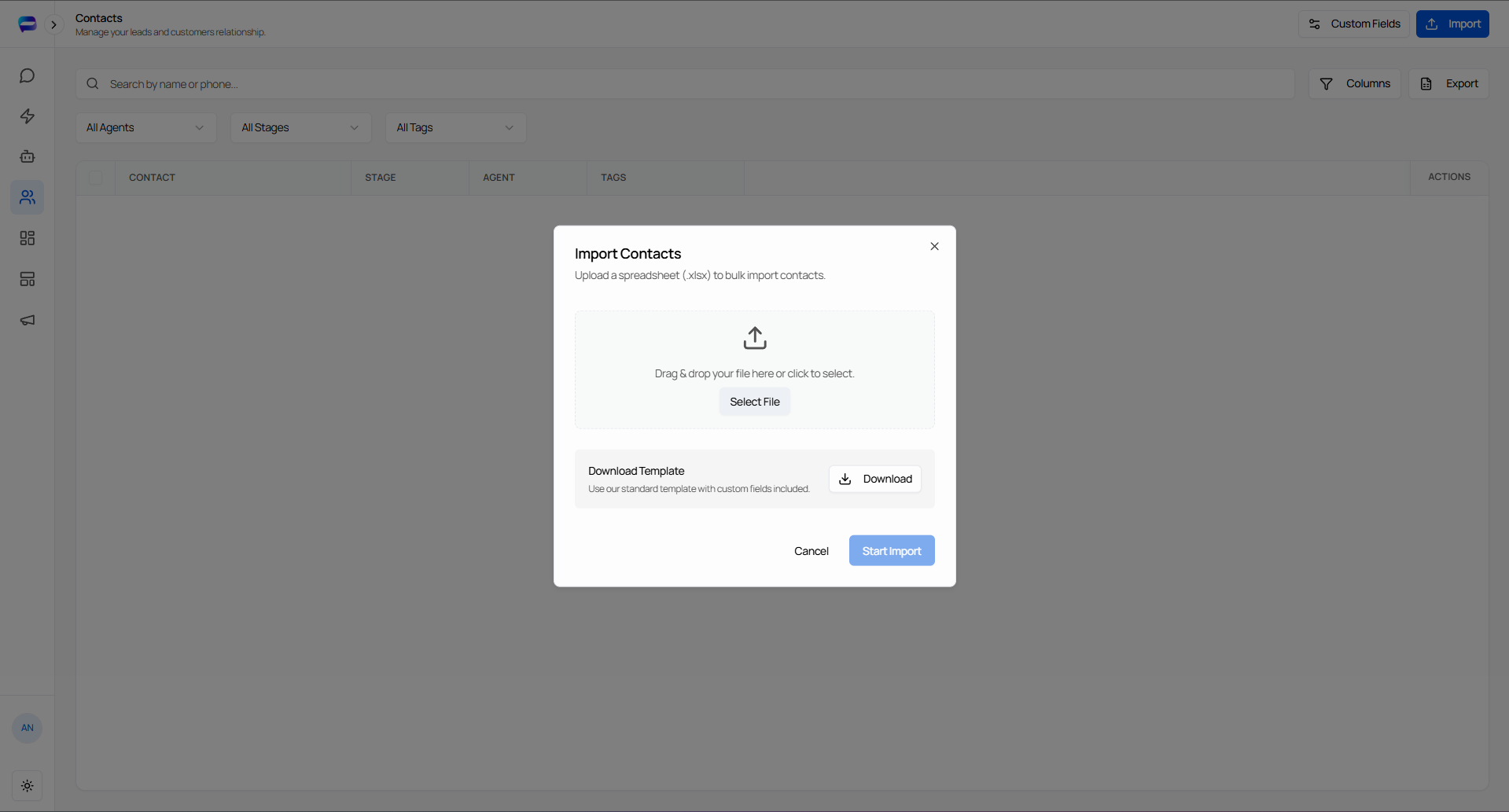Screen dimensions: 1509x812
Task: Select the Contacts sidebar icon
Action: (27, 197)
